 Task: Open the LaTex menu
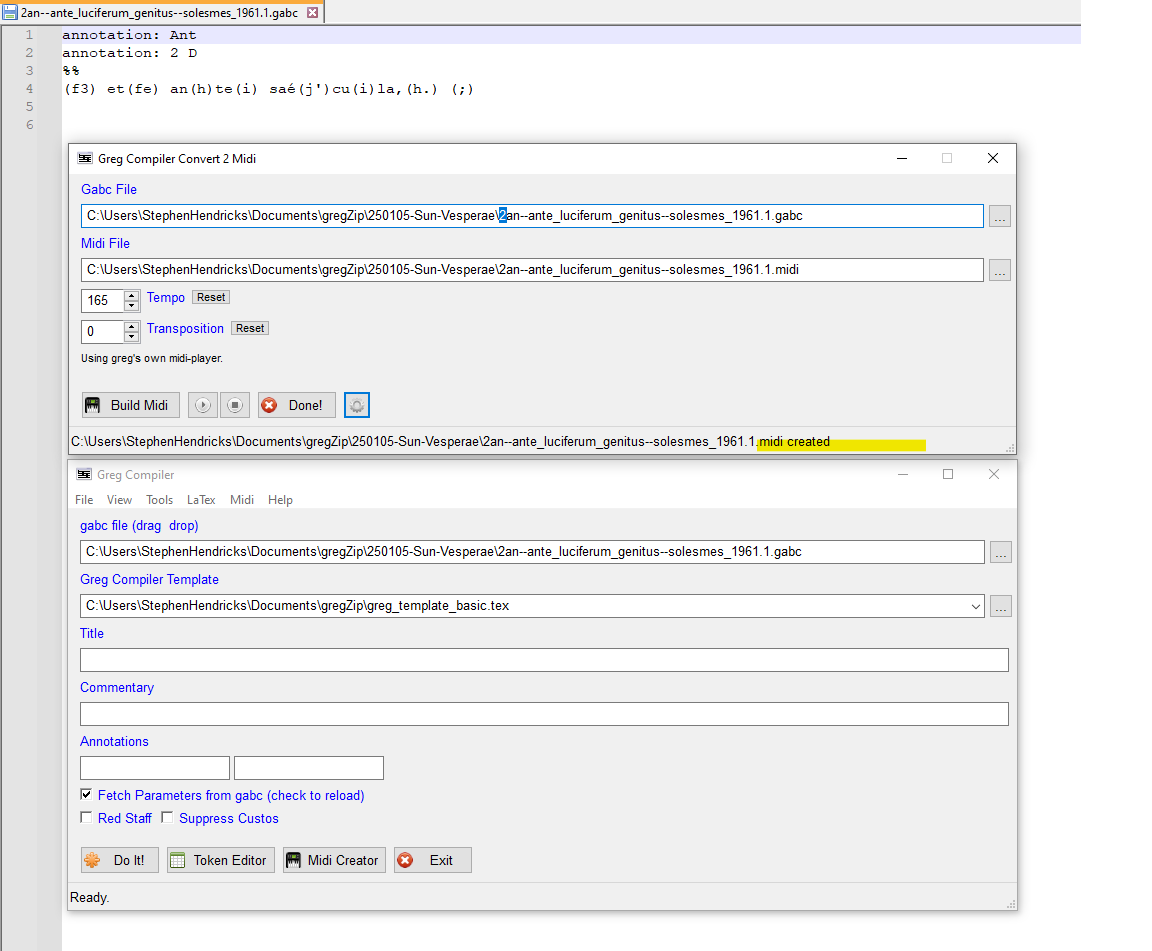(x=201, y=500)
